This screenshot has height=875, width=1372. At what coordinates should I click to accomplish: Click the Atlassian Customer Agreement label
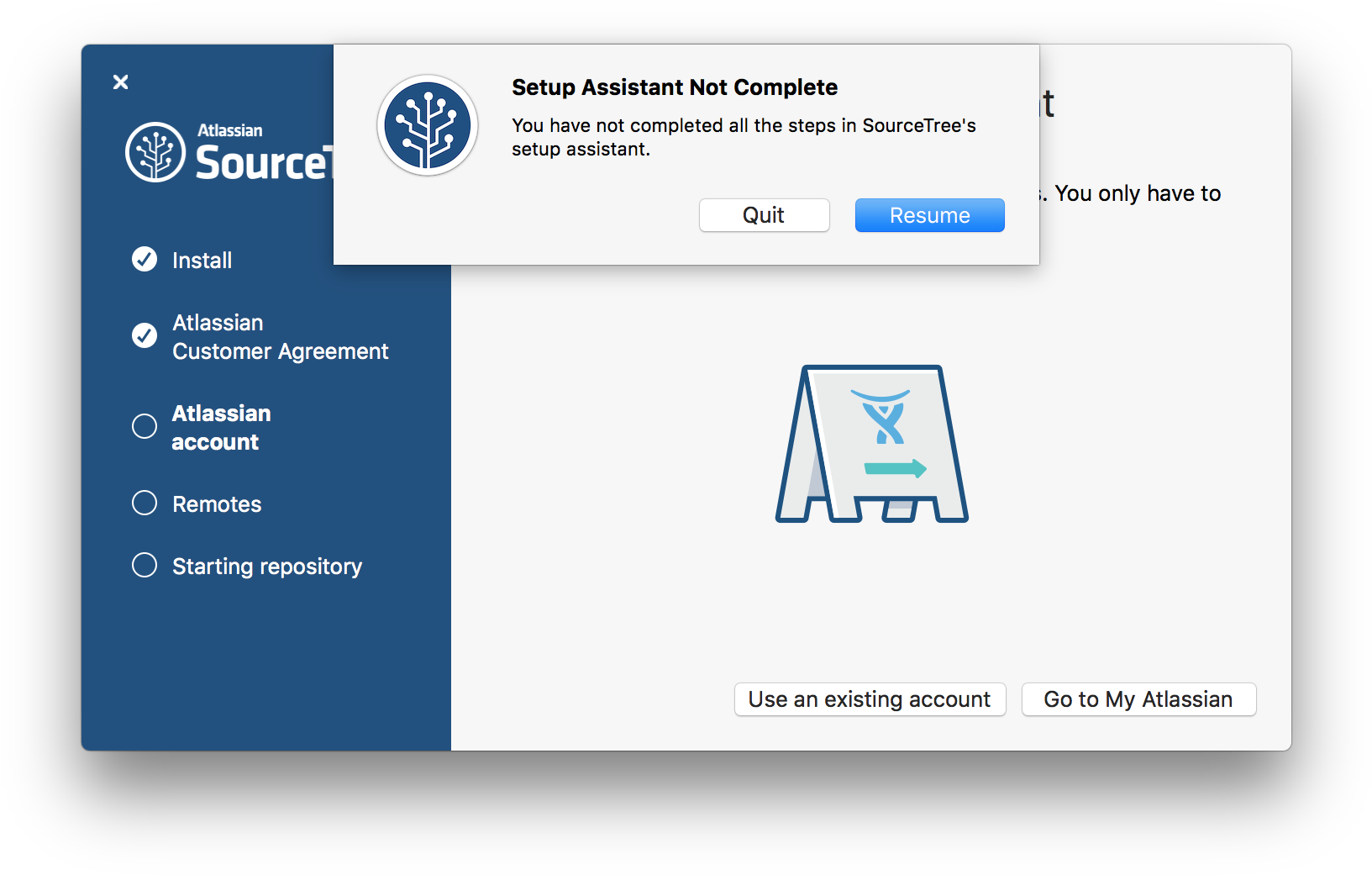click(281, 337)
